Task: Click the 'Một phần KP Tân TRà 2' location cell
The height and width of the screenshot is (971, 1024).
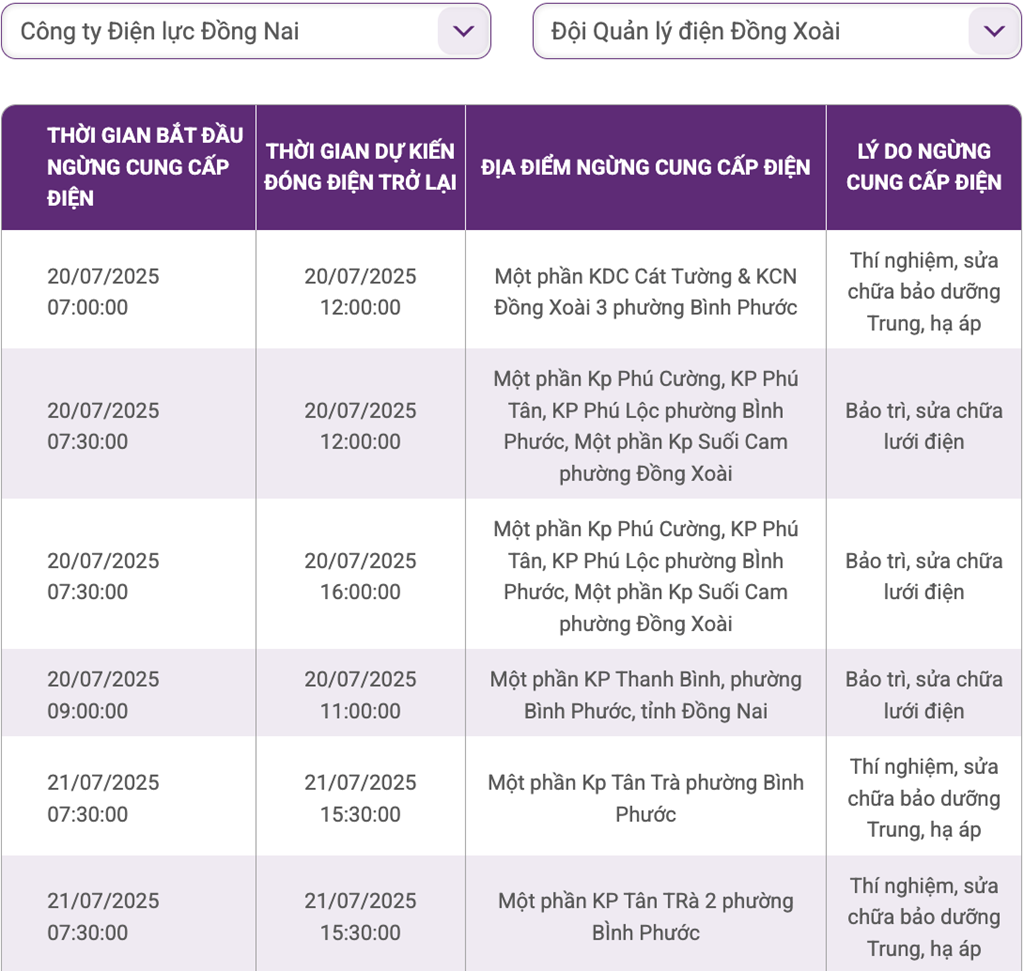Action: click(x=645, y=916)
